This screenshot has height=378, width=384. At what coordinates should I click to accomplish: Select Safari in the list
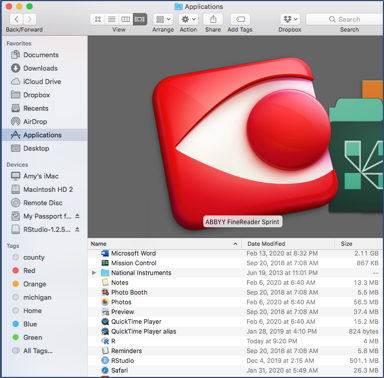pyautogui.click(x=236, y=370)
